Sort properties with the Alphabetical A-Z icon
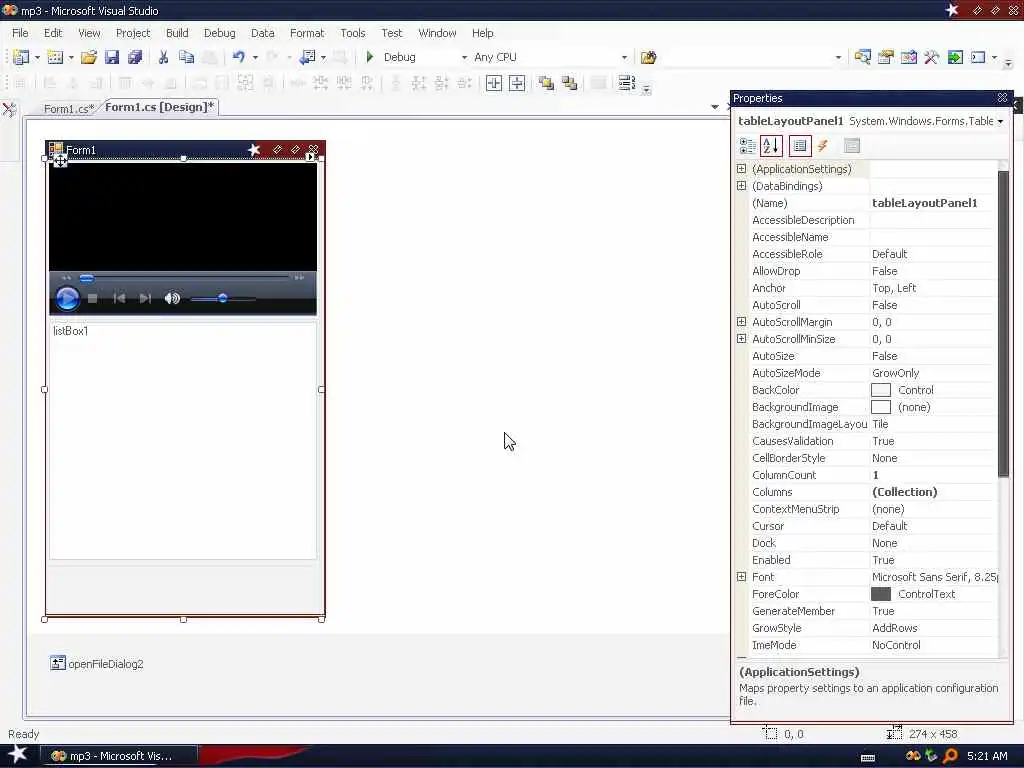The width and height of the screenshot is (1024, 768). coord(771,146)
